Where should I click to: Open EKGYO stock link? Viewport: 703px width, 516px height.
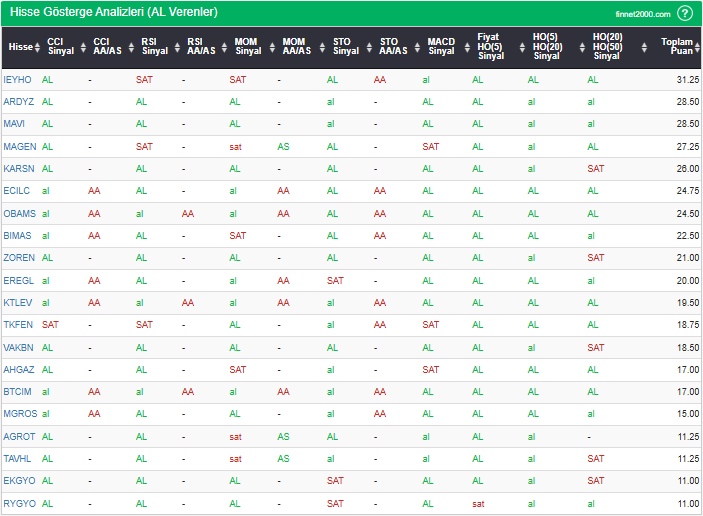[x=19, y=481]
